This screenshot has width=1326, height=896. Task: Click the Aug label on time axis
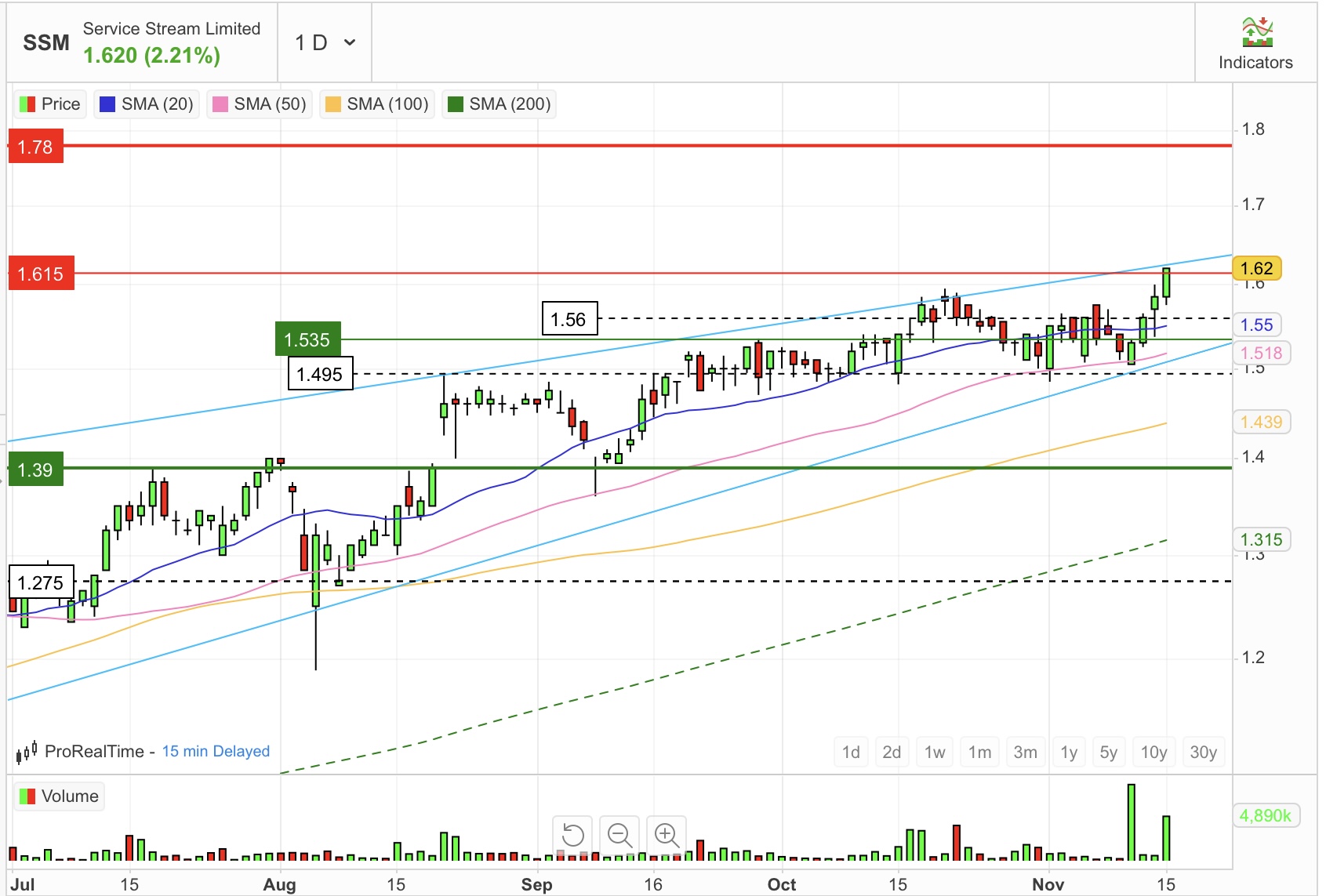click(x=280, y=884)
